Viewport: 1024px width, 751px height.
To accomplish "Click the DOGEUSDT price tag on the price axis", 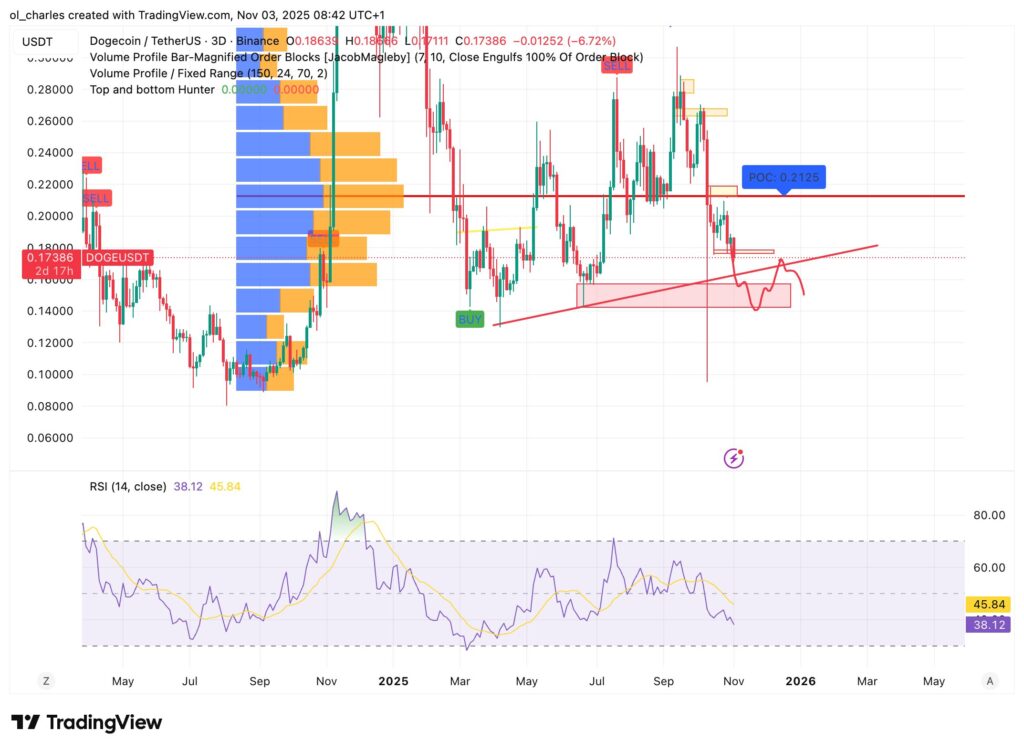I will (x=119, y=257).
